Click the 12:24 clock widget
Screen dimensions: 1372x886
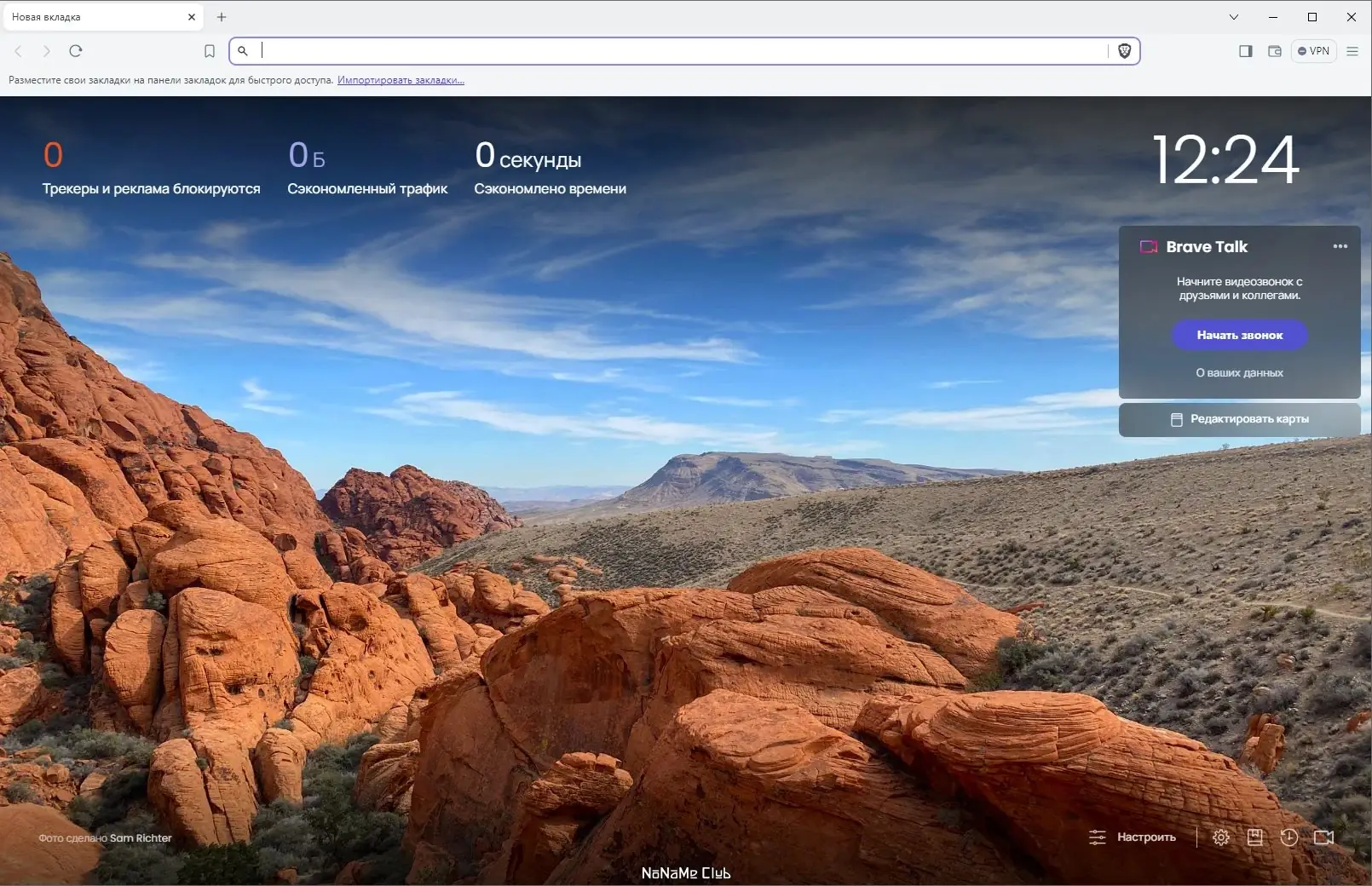[1225, 160]
